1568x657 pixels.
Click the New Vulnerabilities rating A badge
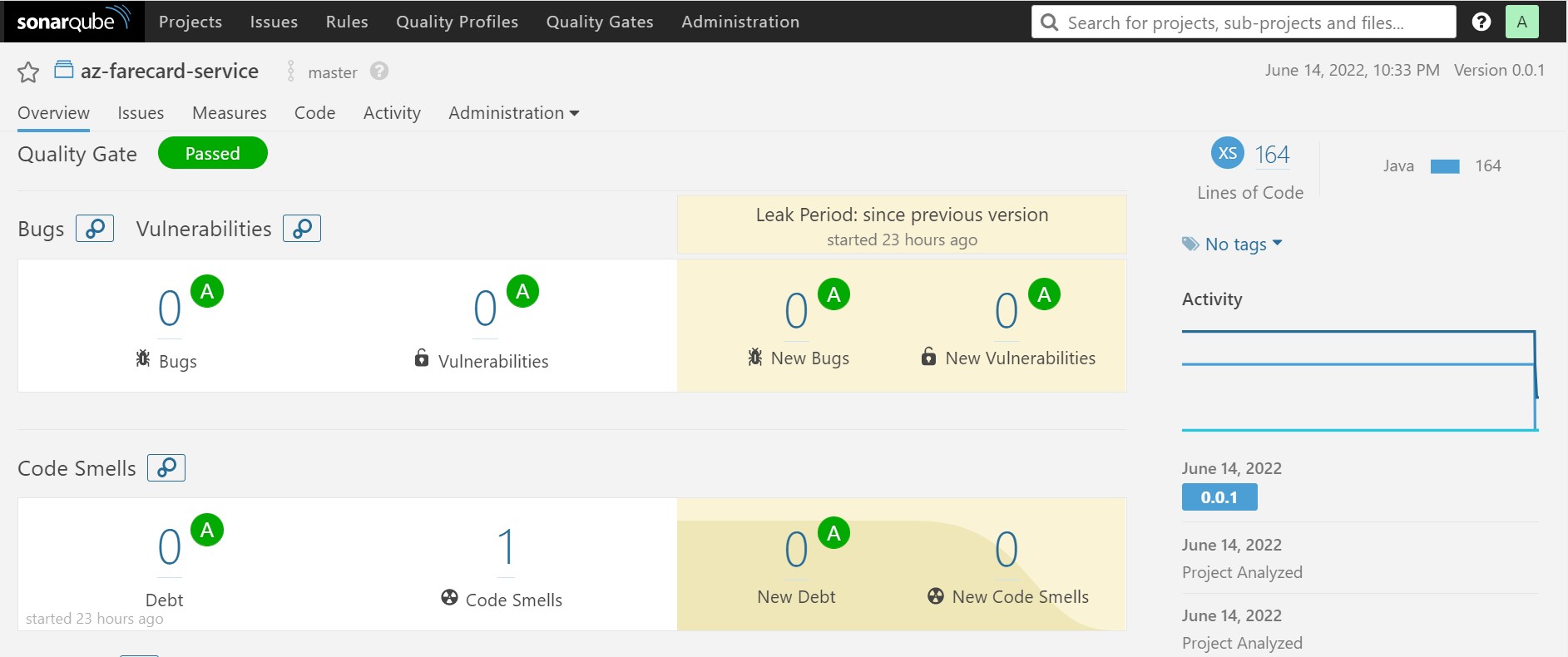1044,294
